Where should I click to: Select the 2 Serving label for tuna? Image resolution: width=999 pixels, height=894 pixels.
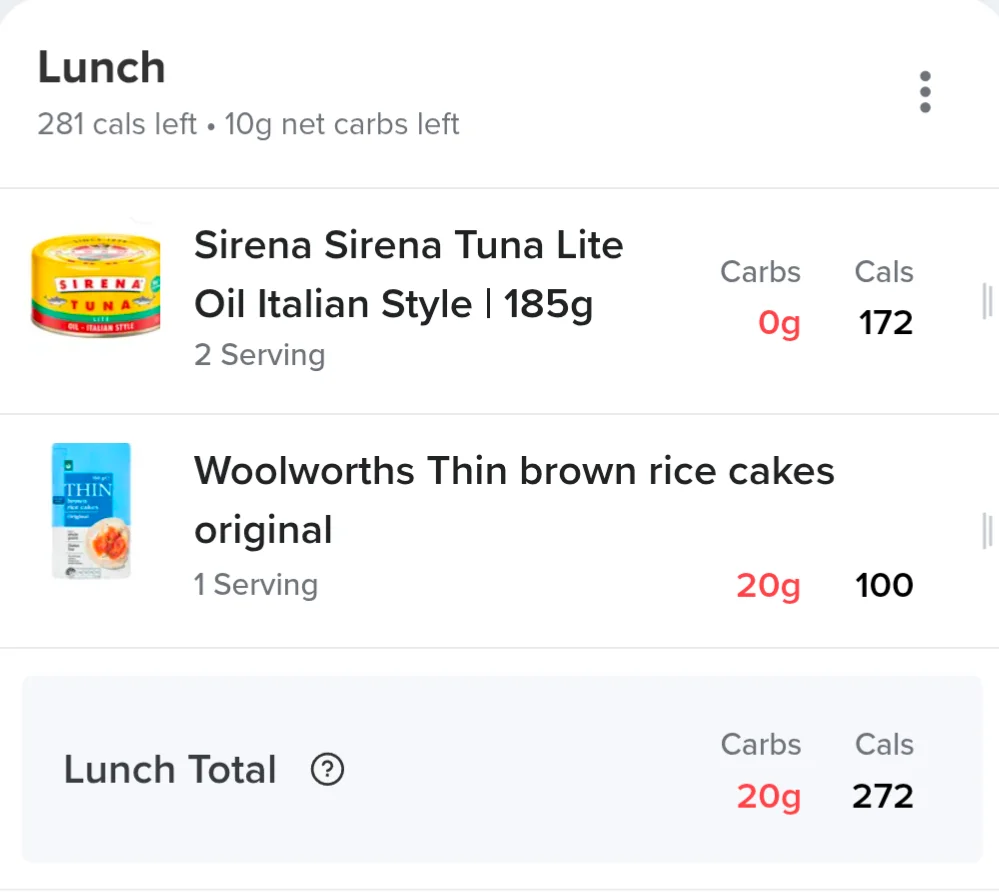click(x=259, y=355)
